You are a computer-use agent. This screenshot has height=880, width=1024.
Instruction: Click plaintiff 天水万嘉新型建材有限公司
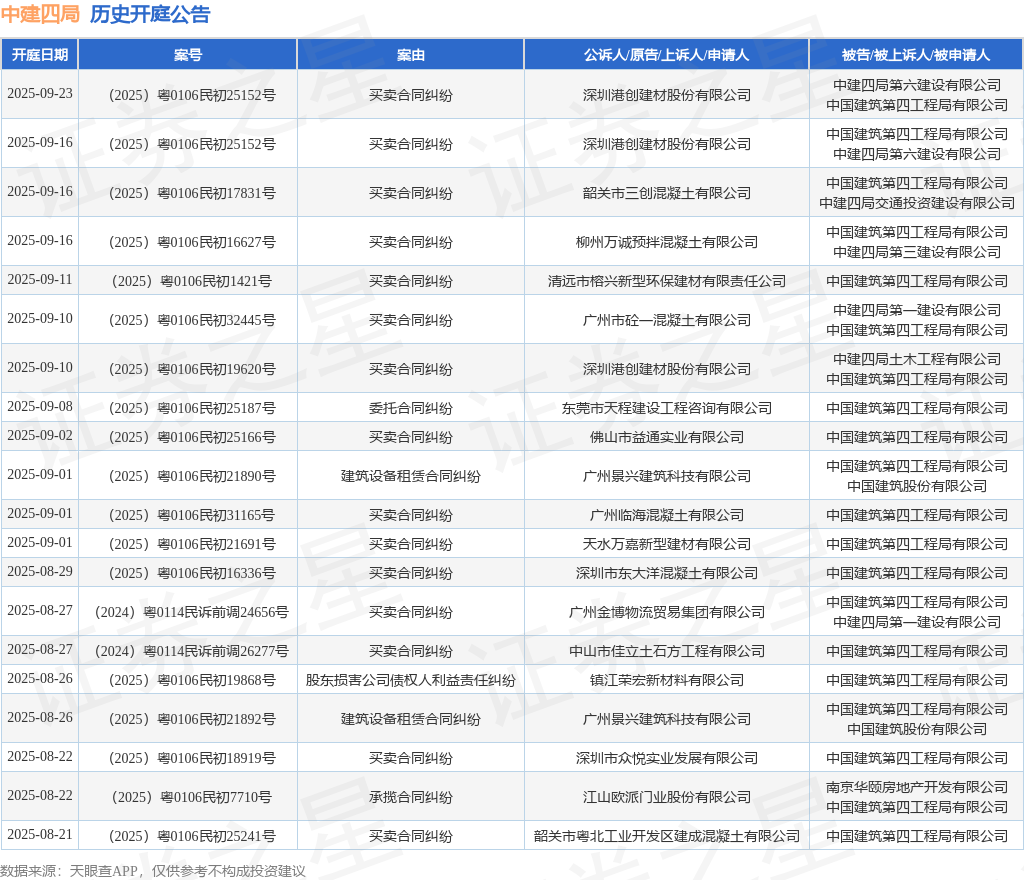point(667,544)
